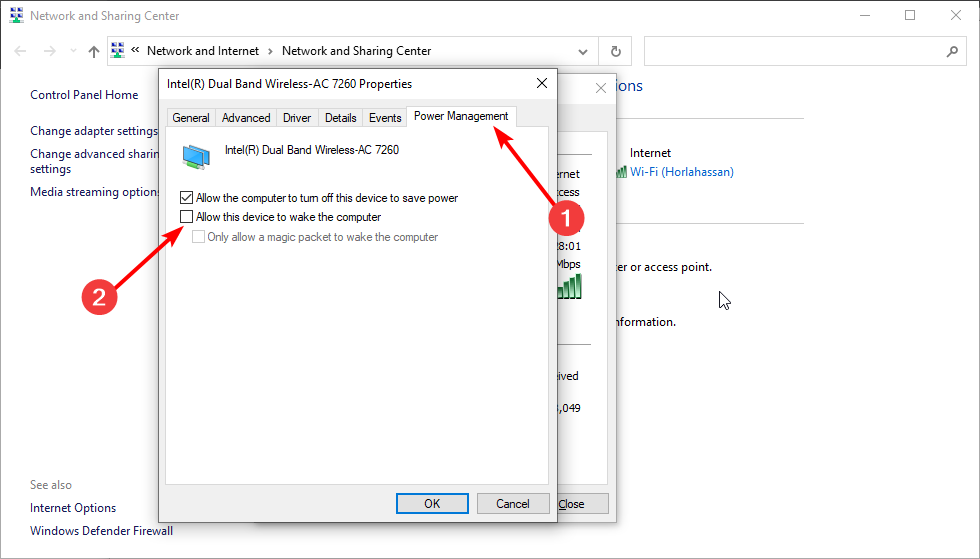Click the address bar network icon

click(x=118, y=51)
